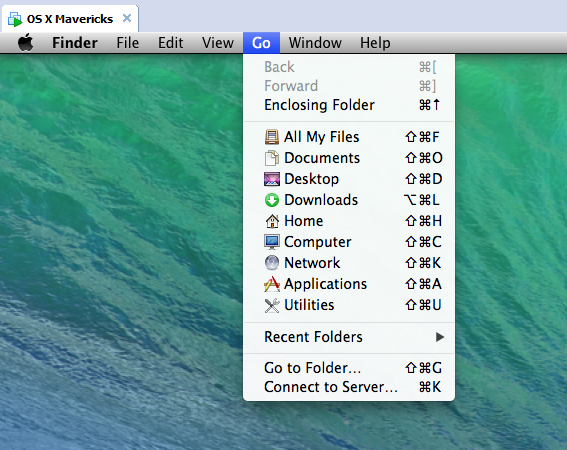The height and width of the screenshot is (450, 567).
Task: Switch to the OS X Mavericks tab
Action: pyautogui.click(x=70, y=19)
